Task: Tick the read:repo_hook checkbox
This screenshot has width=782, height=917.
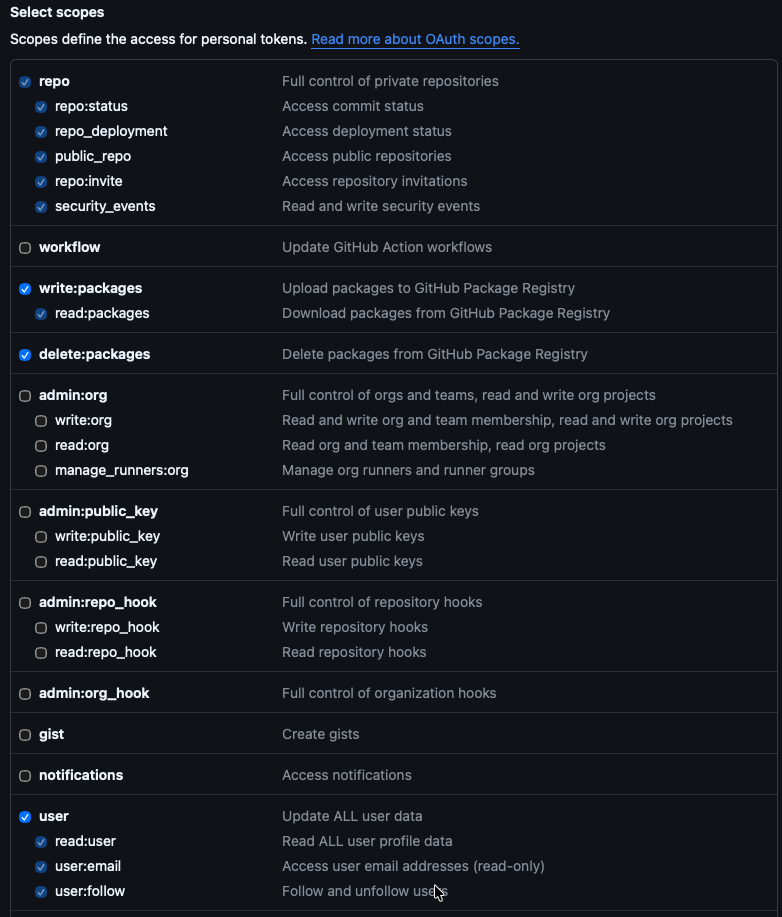Action: [x=41, y=653]
